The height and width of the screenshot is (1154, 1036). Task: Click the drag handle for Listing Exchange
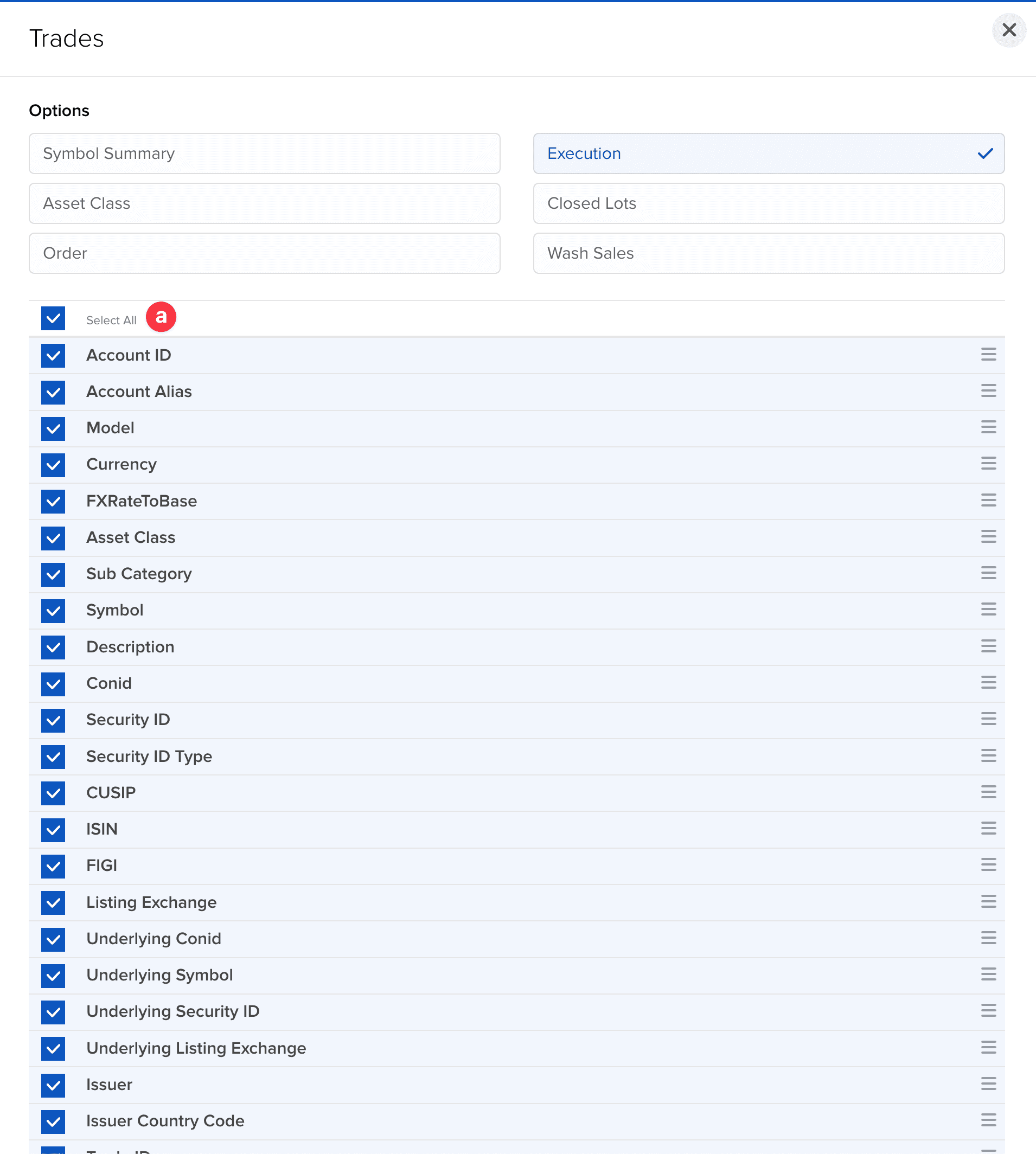click(988, 901)
